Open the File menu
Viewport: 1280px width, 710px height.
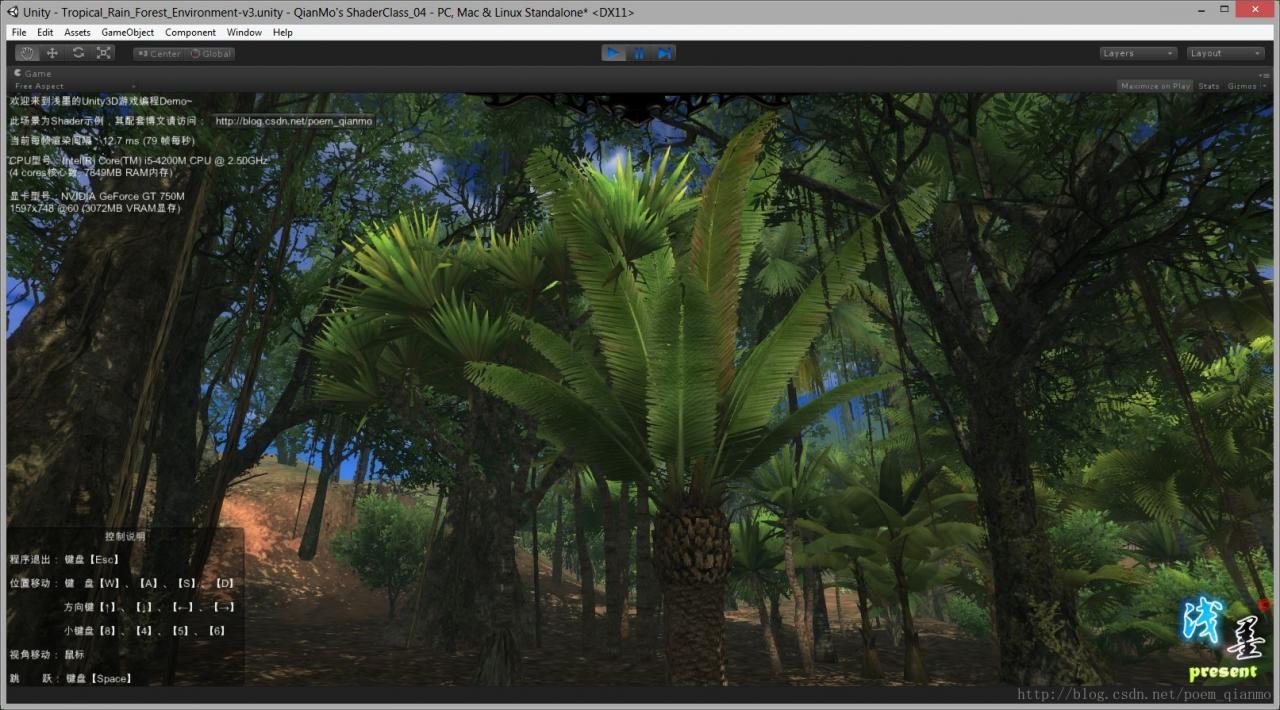tap(19, 33)
